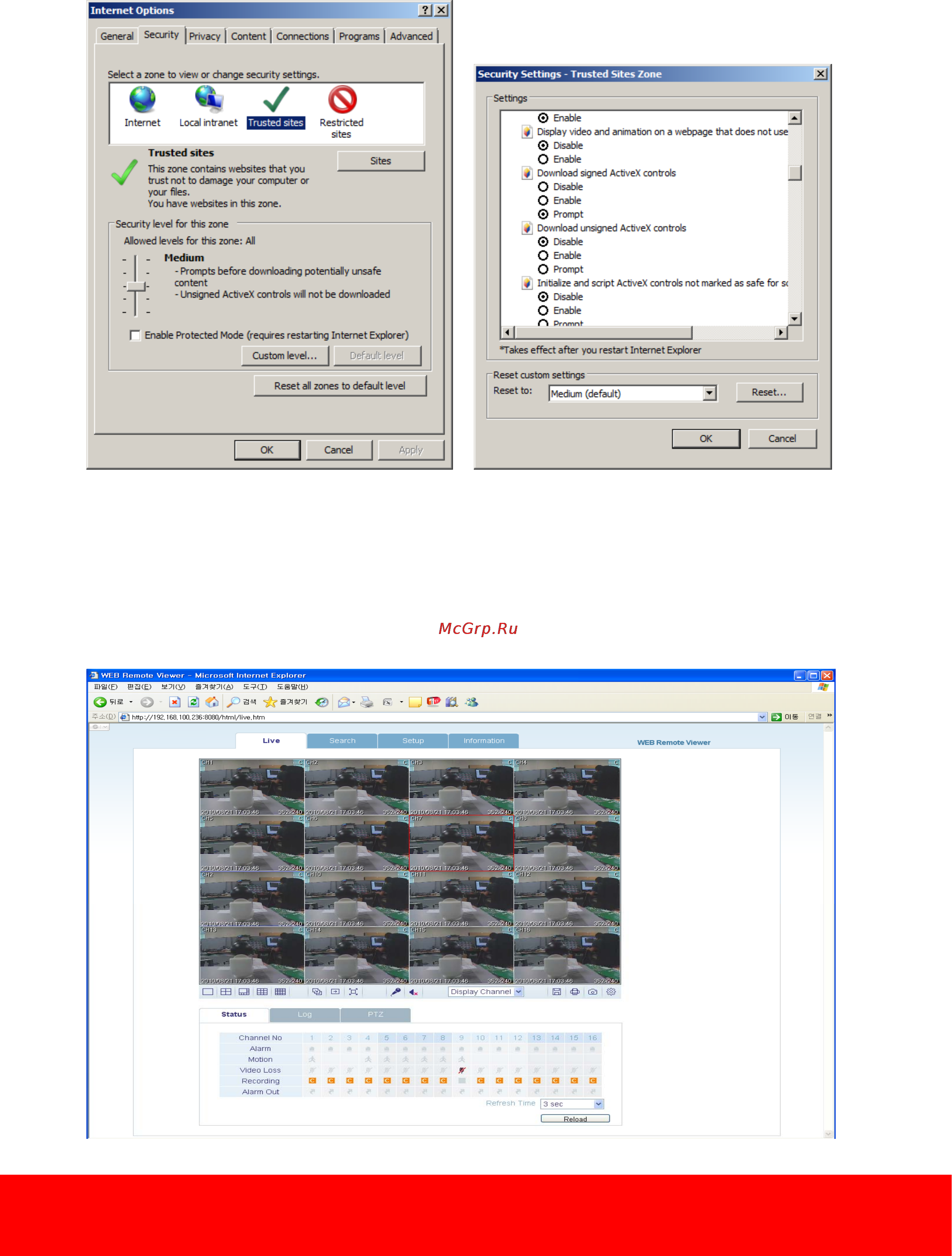This screenshot has width=952, height=1256.
Task: Click the settings list vertical scrollbar thumb
Action: (x=795, y=173)
